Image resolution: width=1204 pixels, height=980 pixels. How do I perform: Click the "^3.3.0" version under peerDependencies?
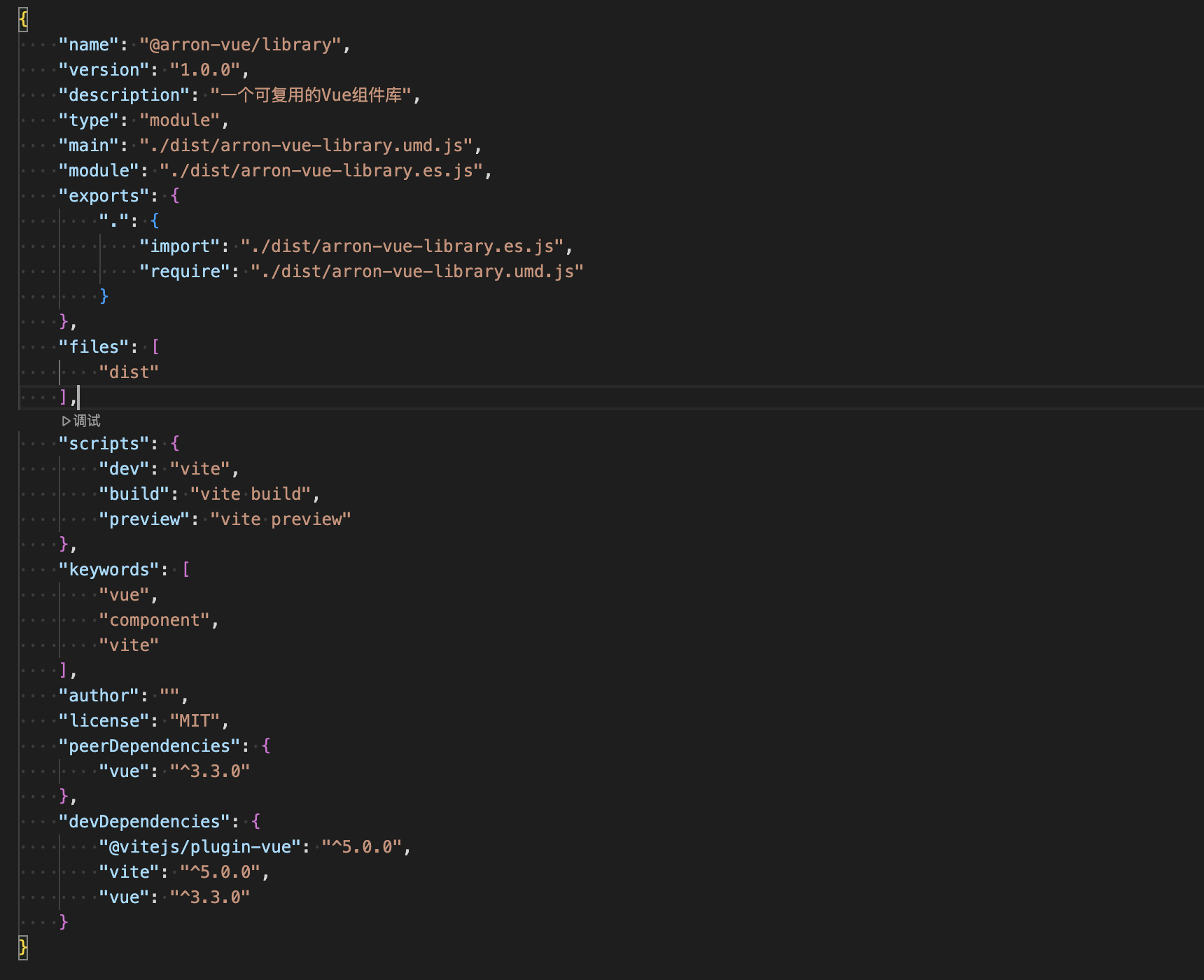(x=210, y=771)
